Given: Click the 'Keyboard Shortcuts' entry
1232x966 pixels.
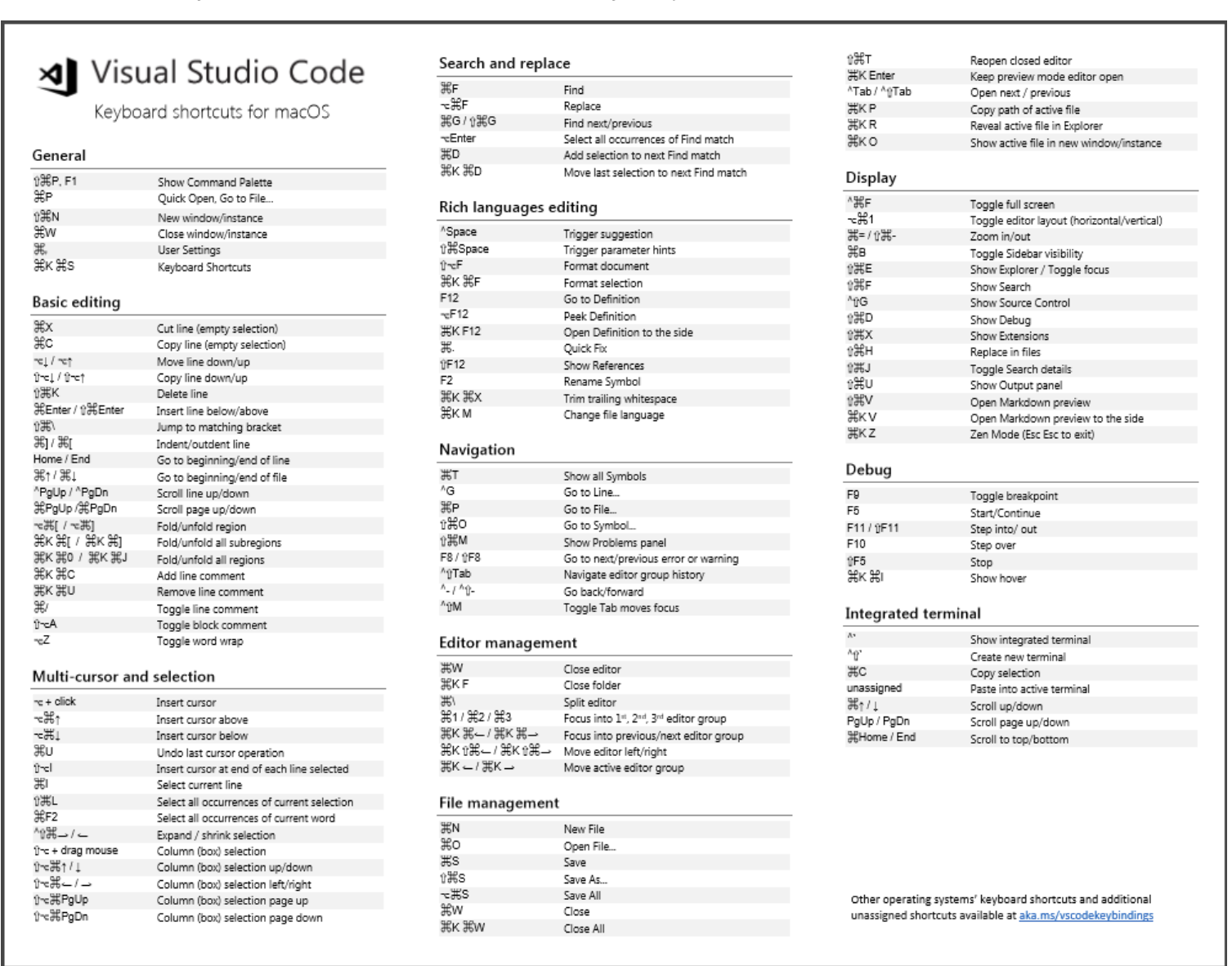Looking at the screenshot, I should pos(204,267).
